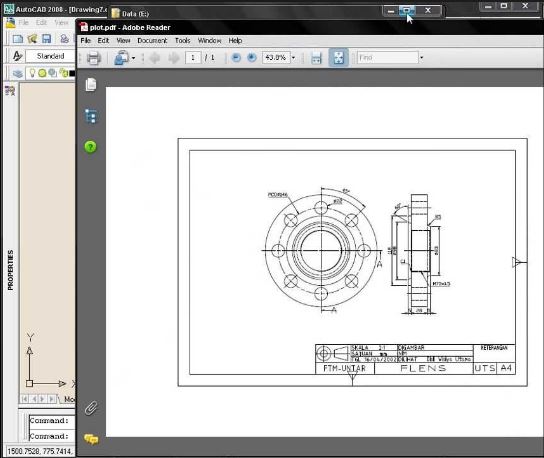Open Layer Properties Manager icon in AutoCAD
Image resolution: width=544 pixels, height=458 pixels.
(17, 73)
